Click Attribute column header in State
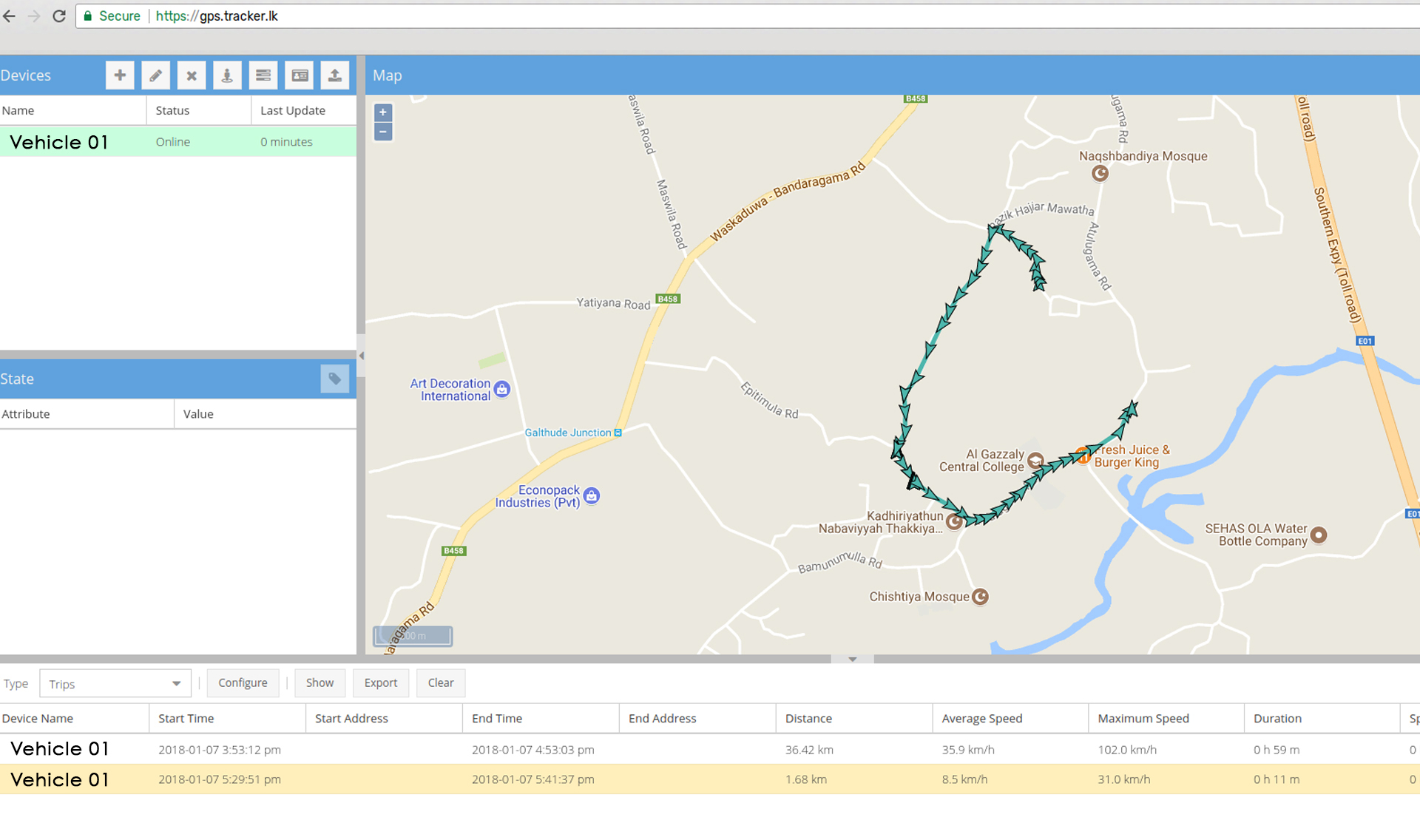Image resolution: width=1420 pixels, height=840 pixels. [87, 414]
